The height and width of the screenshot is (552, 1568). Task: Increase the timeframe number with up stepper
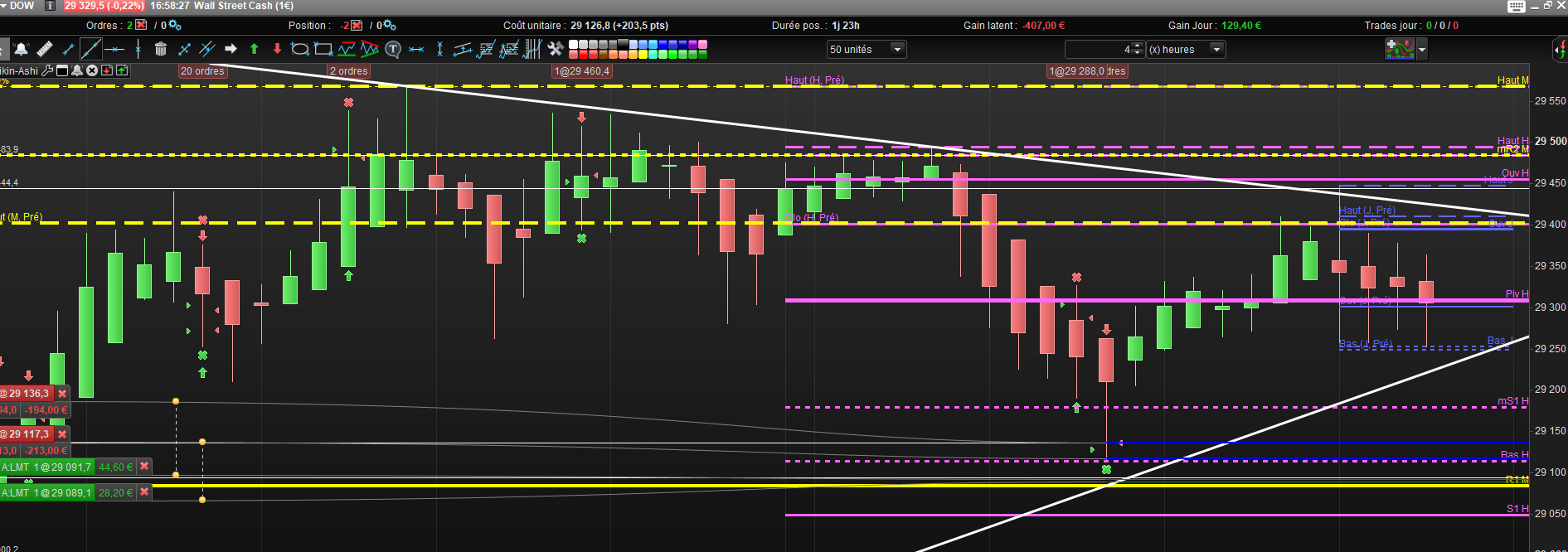(x=1138, y=46)
